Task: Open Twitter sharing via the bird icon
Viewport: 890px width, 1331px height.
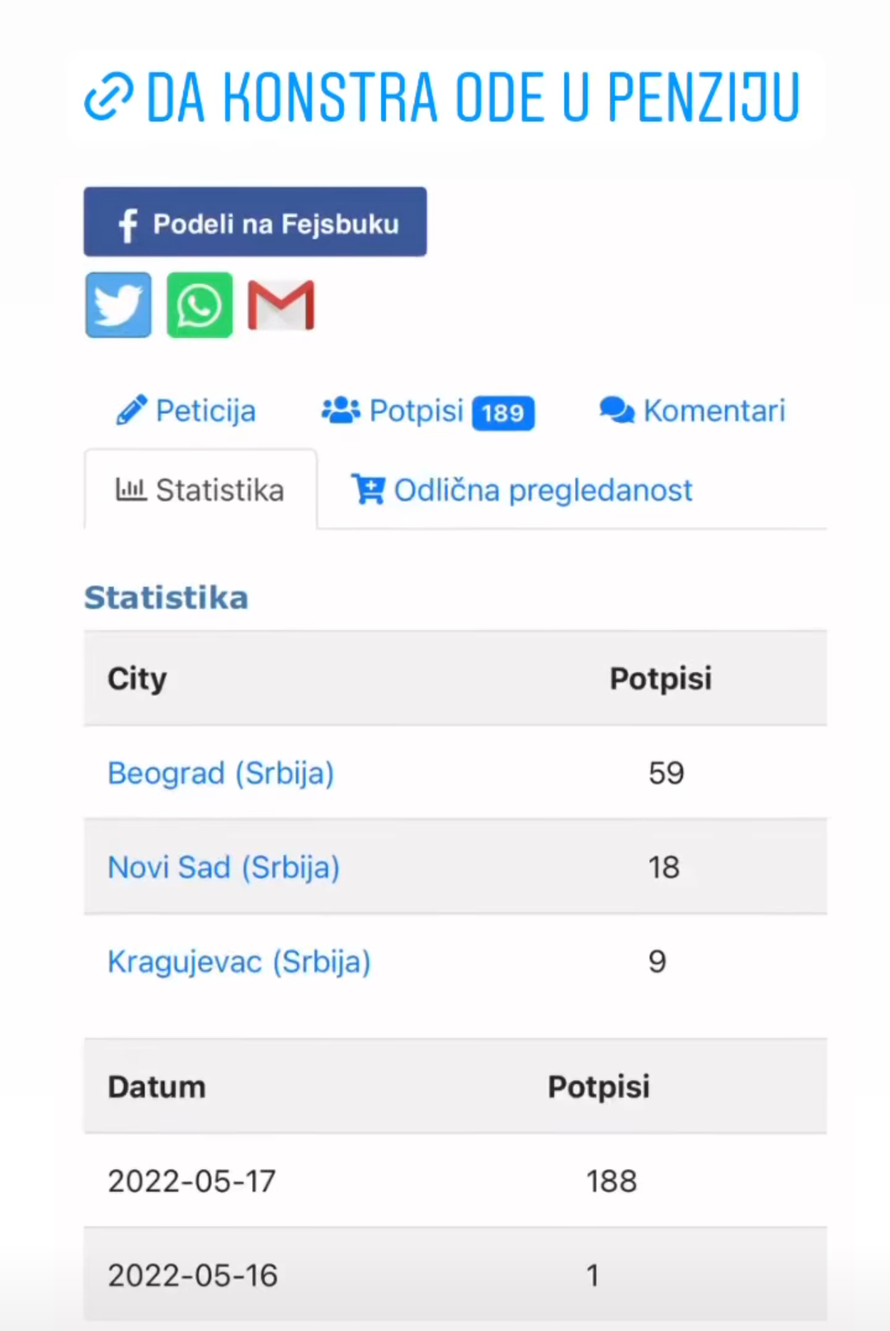Action: pos(118,304)
